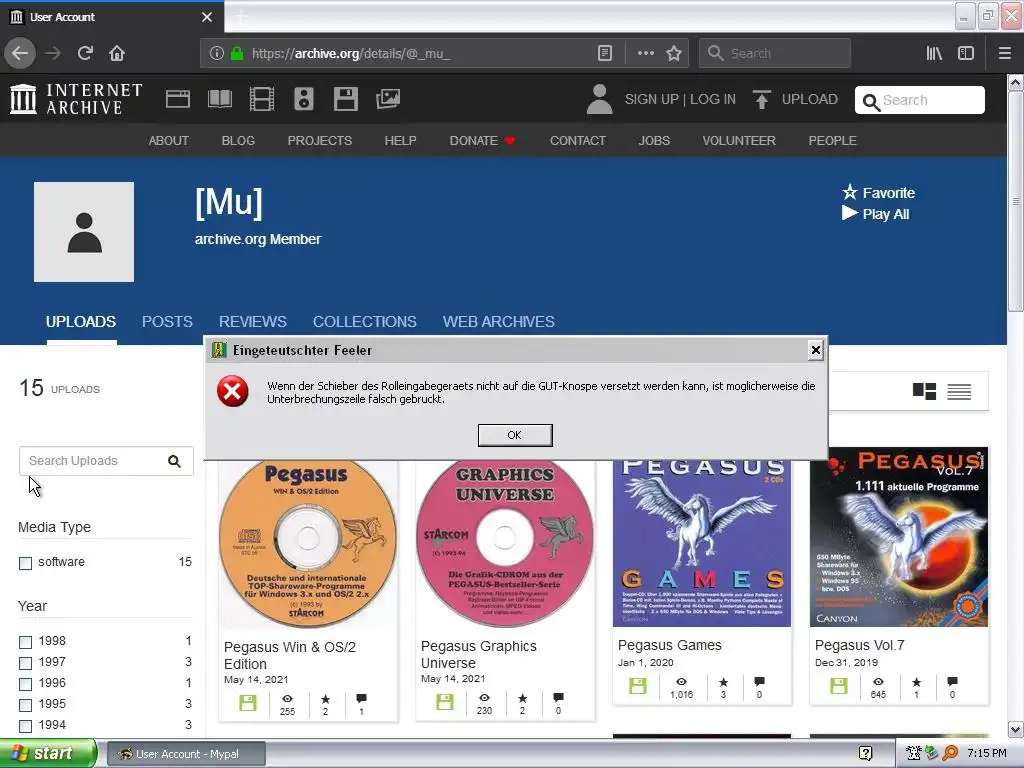Image resolution: width=1024 pixels, height=768 pixels.
Task: Check the 1998 year checkbox
Action: [x=25, y=642]
